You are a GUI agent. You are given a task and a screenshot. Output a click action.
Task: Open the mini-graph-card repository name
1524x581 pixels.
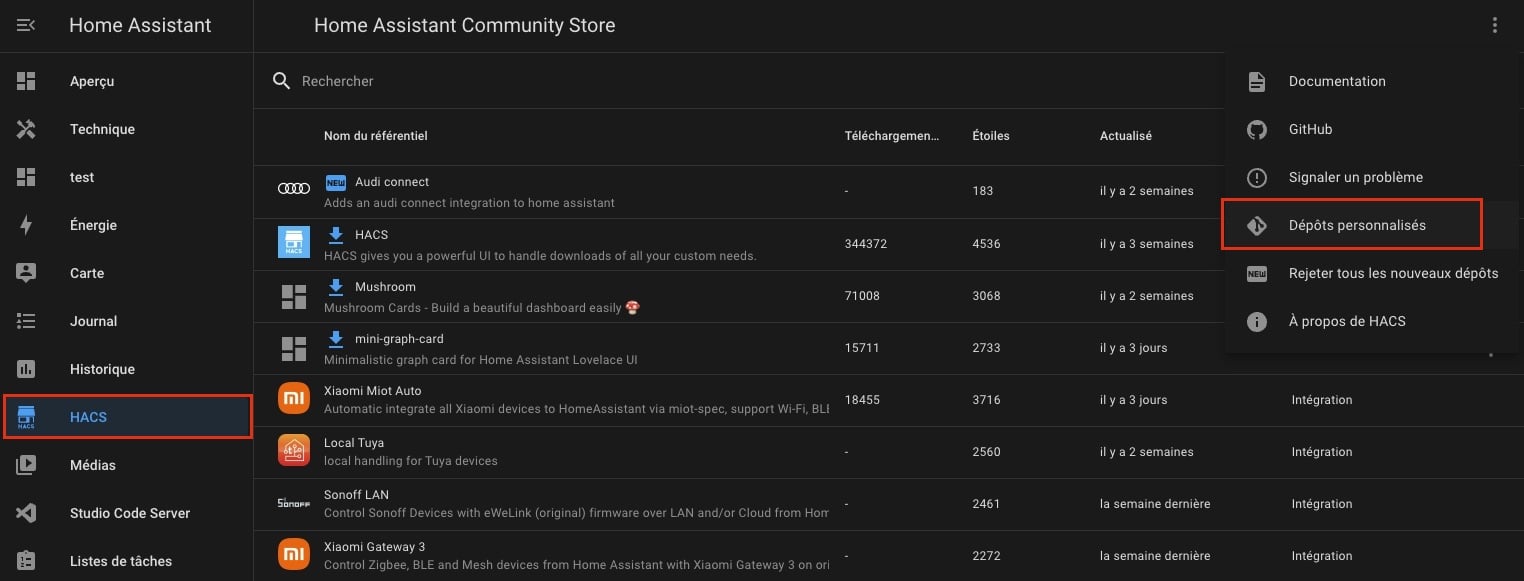pyautogui.click(x=399, y=339)
